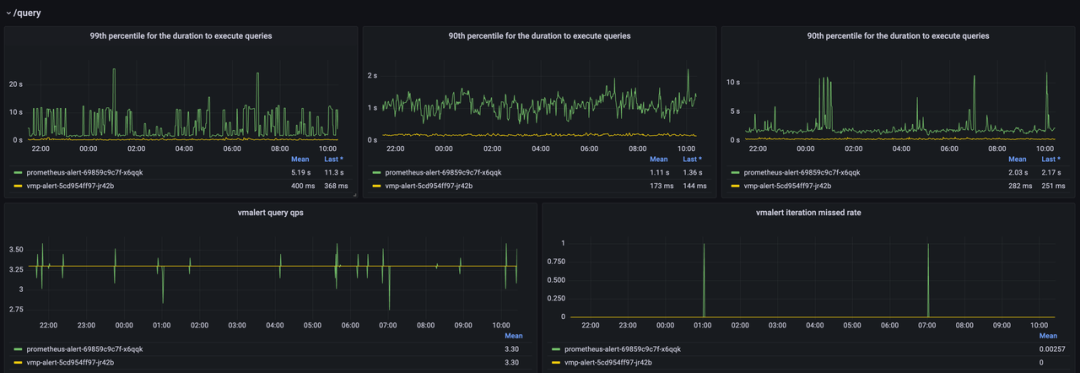Toggle vmp-alert series with mean 282 ms

787,186
